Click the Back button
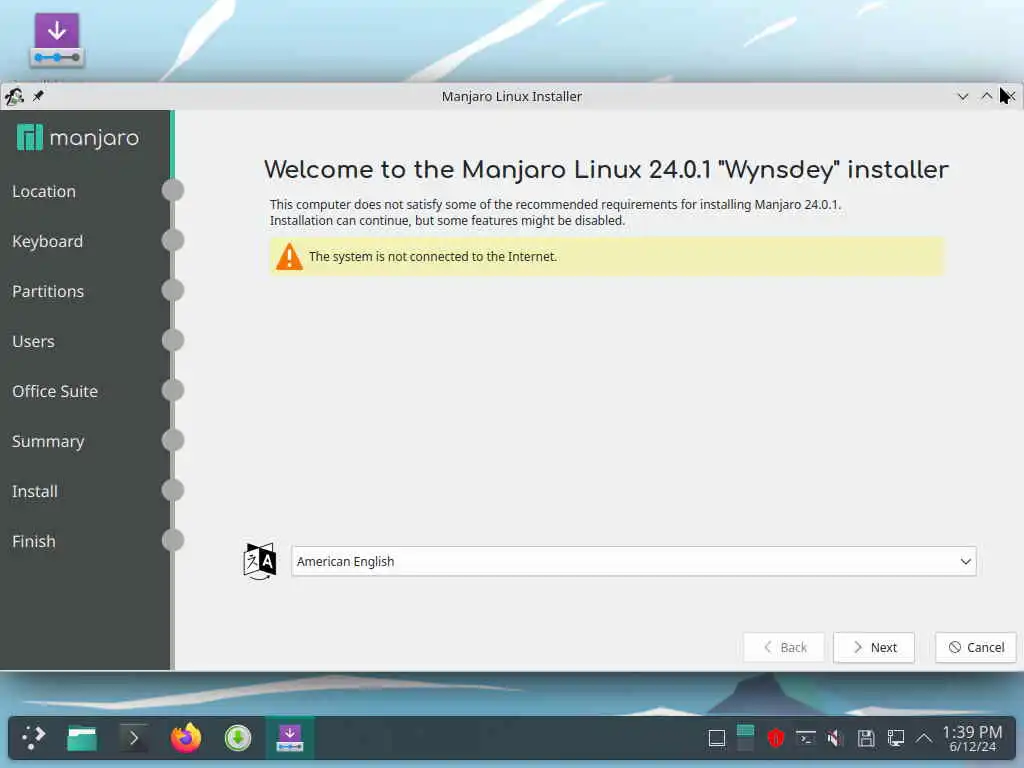The image size is (1024, 768). point(784,647)
